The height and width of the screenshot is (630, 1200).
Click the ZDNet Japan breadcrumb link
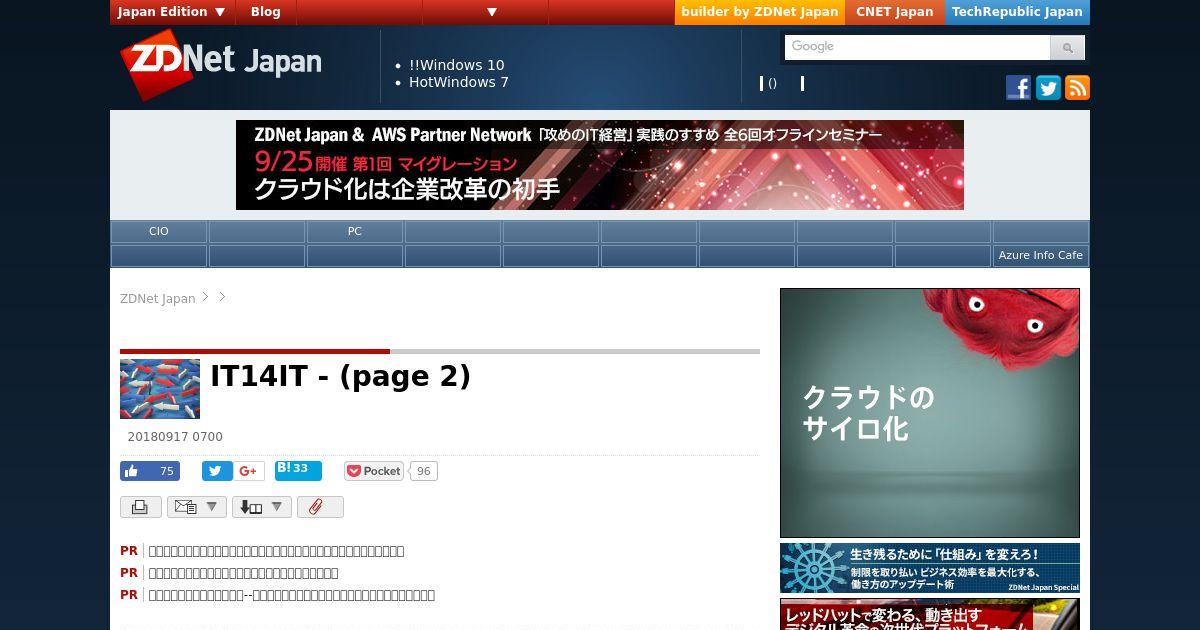[158, 298]
